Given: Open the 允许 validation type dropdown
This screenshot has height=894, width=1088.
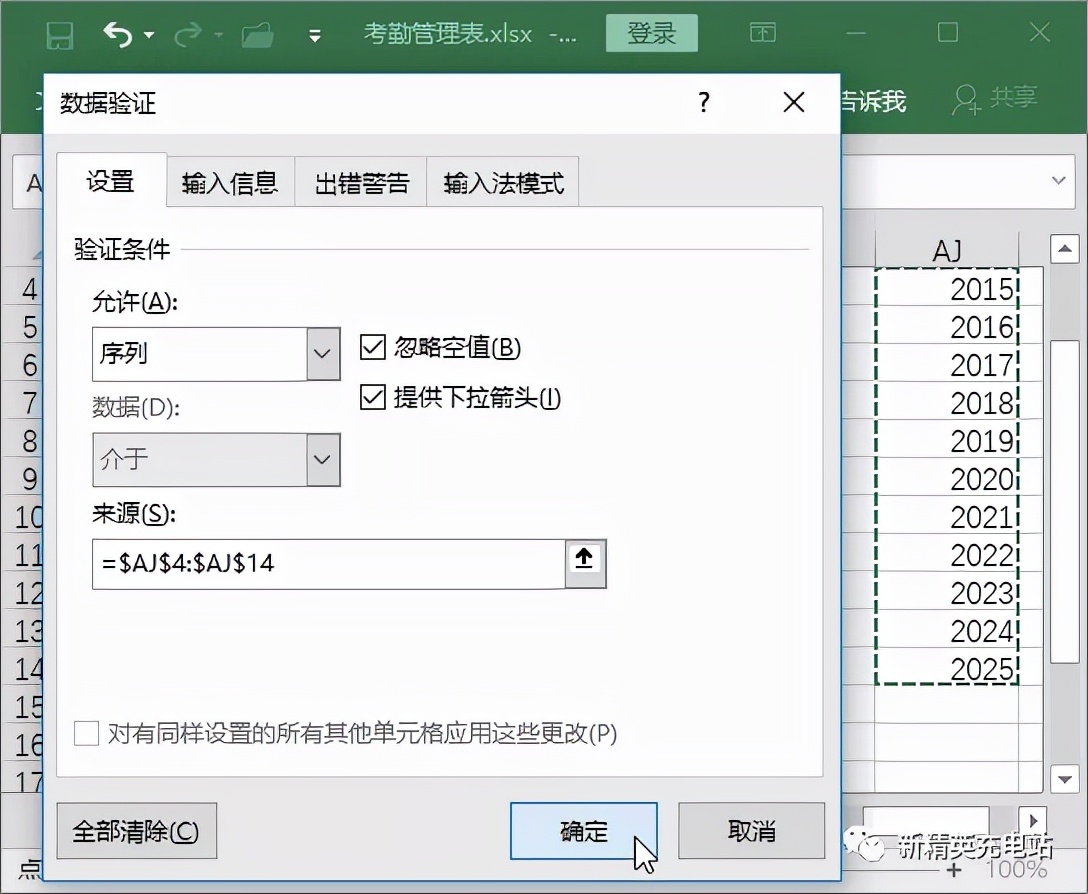Looking at the screenshot, I should 321,354.
